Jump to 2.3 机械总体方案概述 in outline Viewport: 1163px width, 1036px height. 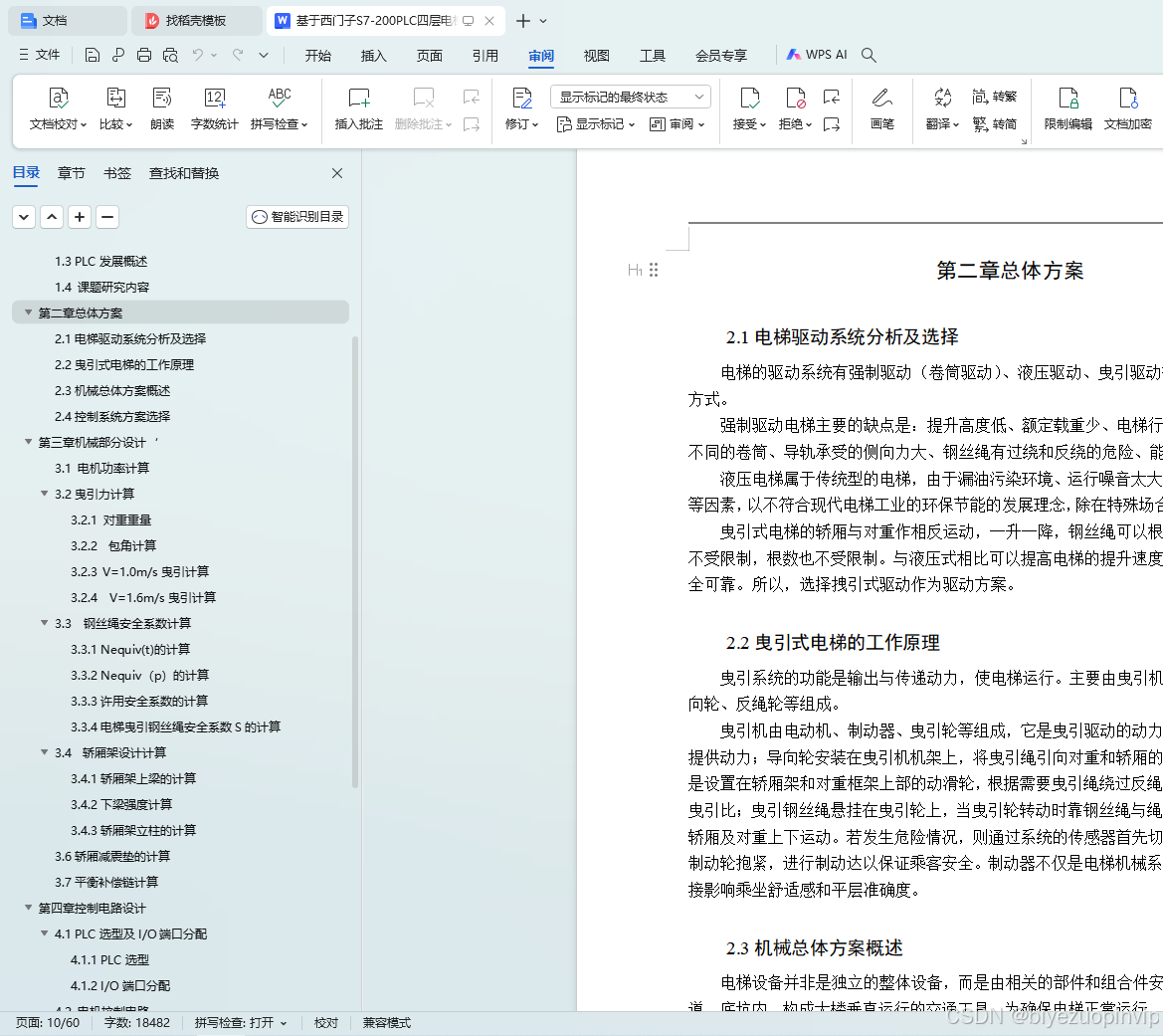[x=112, y=390]
